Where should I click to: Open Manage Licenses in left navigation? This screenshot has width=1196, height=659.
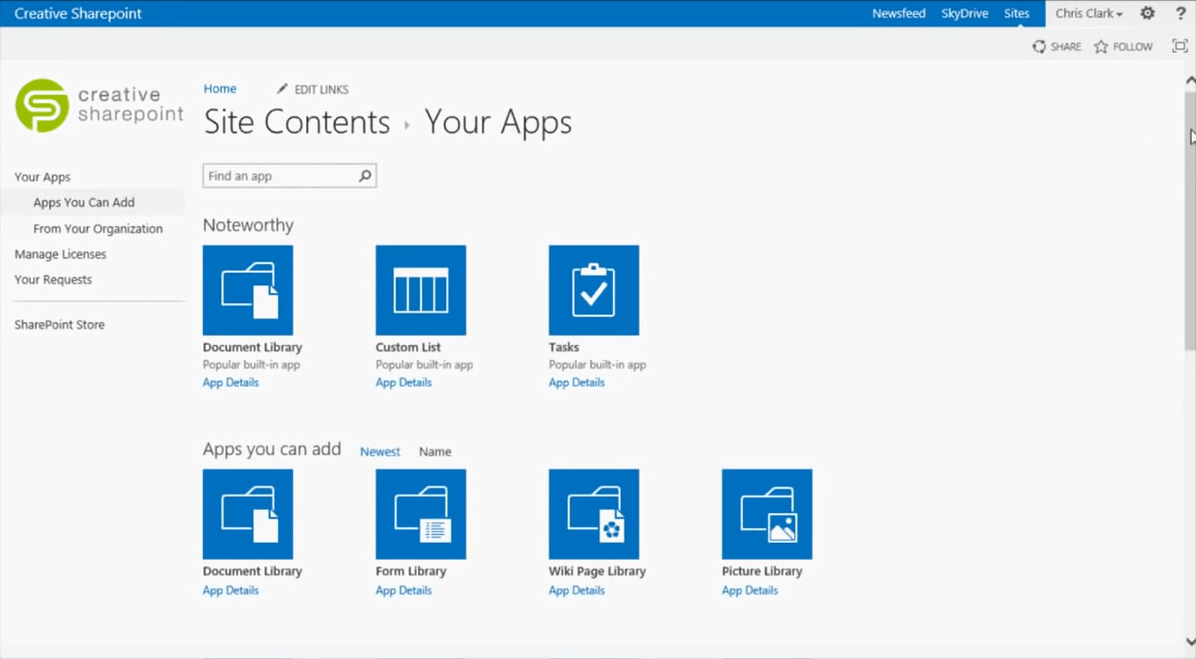[x=60, y=254]
